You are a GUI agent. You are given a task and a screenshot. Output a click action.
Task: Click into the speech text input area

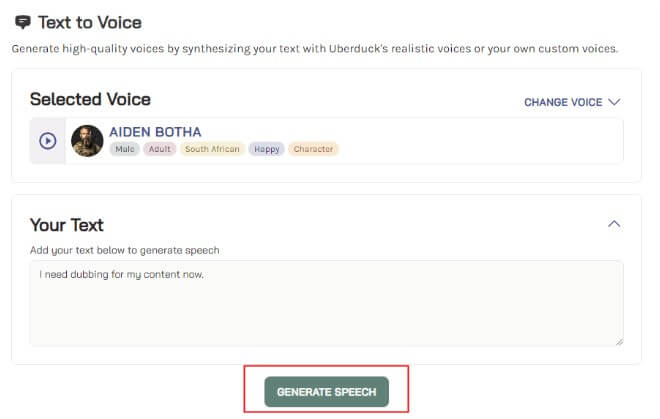point(326,303)
